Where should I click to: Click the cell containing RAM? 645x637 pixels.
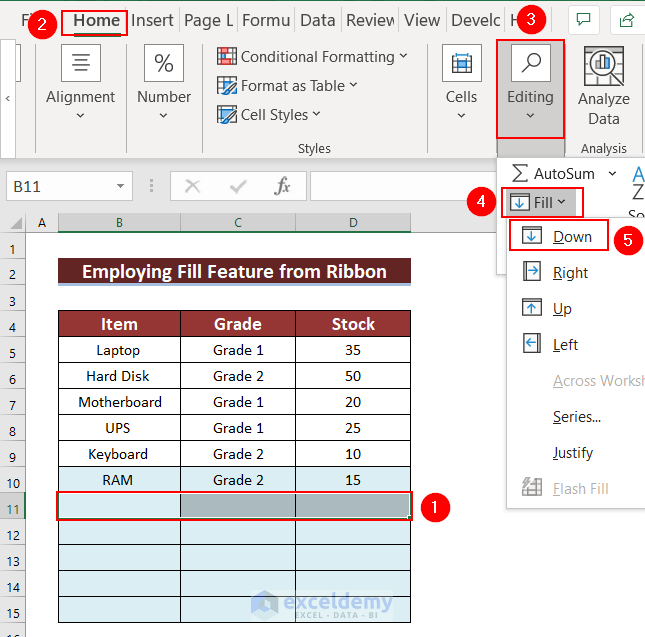tap(119, 479)
